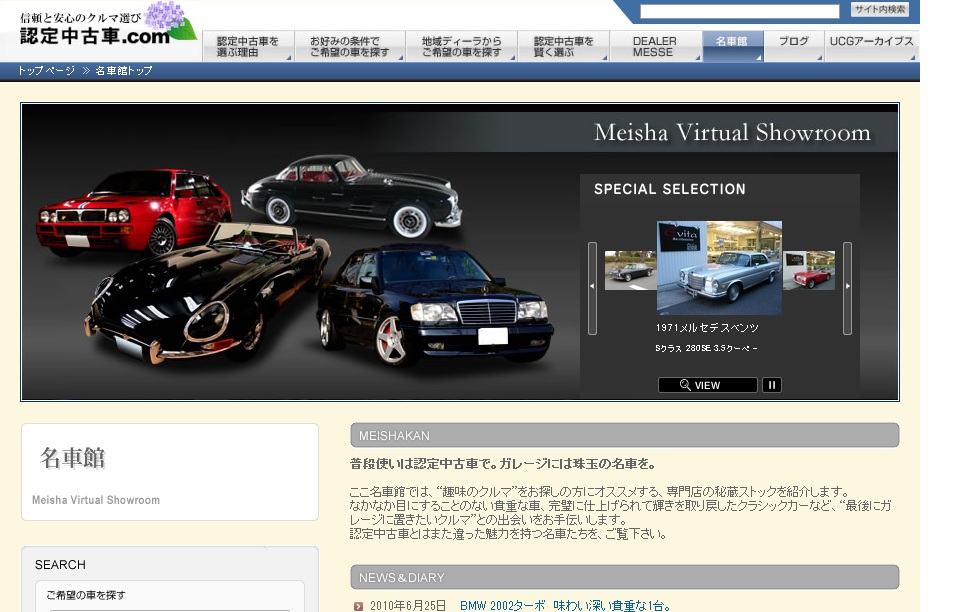
Task: Pick the red convertible thumbnail on the right
Action: pos(808,270)
